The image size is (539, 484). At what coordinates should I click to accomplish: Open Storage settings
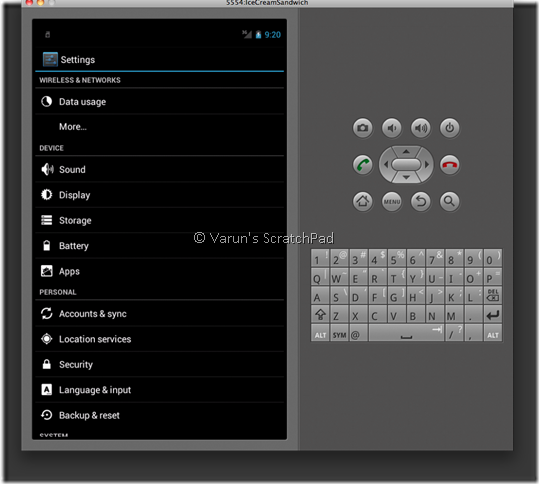pyautogui.click(x=160, y=220)
